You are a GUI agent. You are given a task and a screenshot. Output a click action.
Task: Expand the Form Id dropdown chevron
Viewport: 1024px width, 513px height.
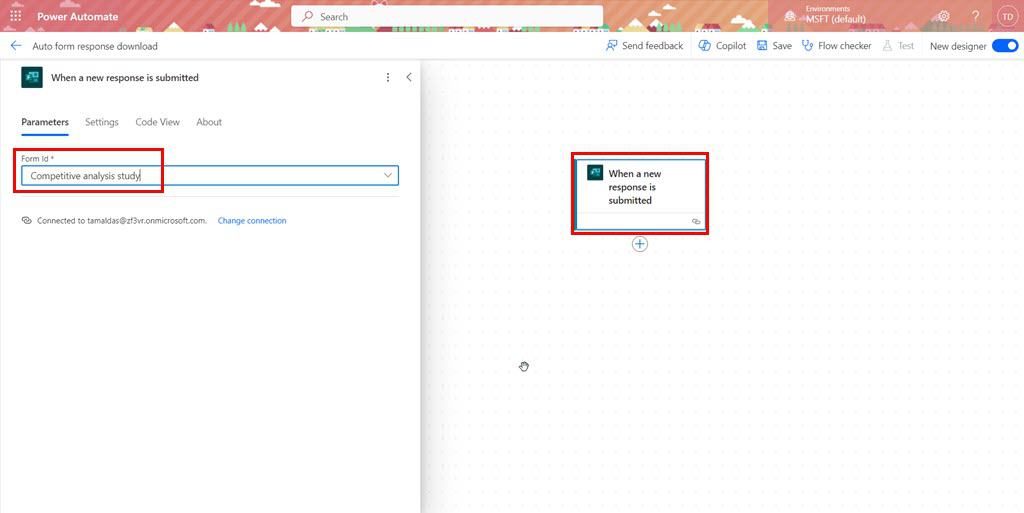pyautogui.click(x=388, y=176)
